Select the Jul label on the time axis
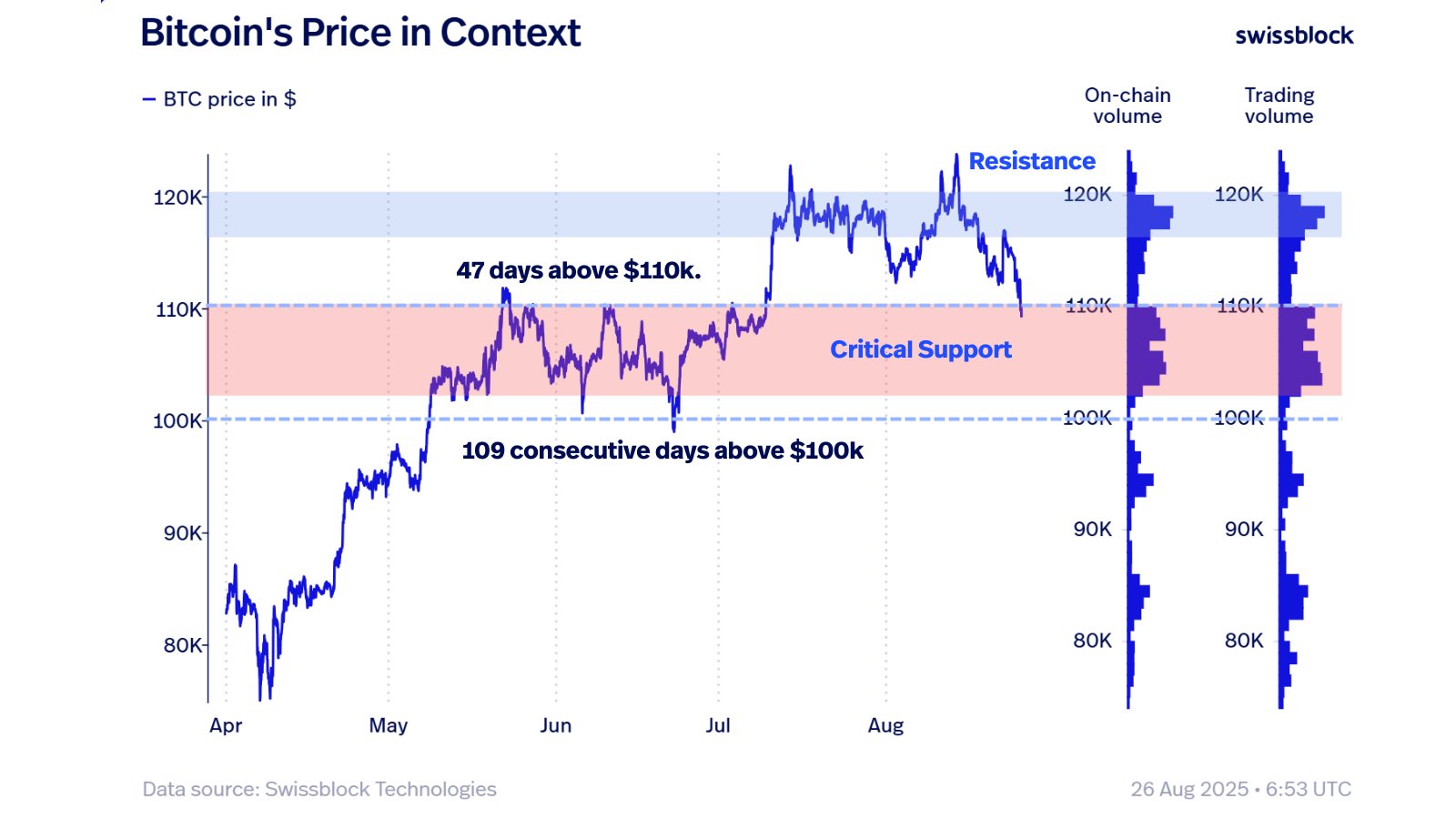The height and width of the screenshot is (819, 1456). tap(718, 725)
